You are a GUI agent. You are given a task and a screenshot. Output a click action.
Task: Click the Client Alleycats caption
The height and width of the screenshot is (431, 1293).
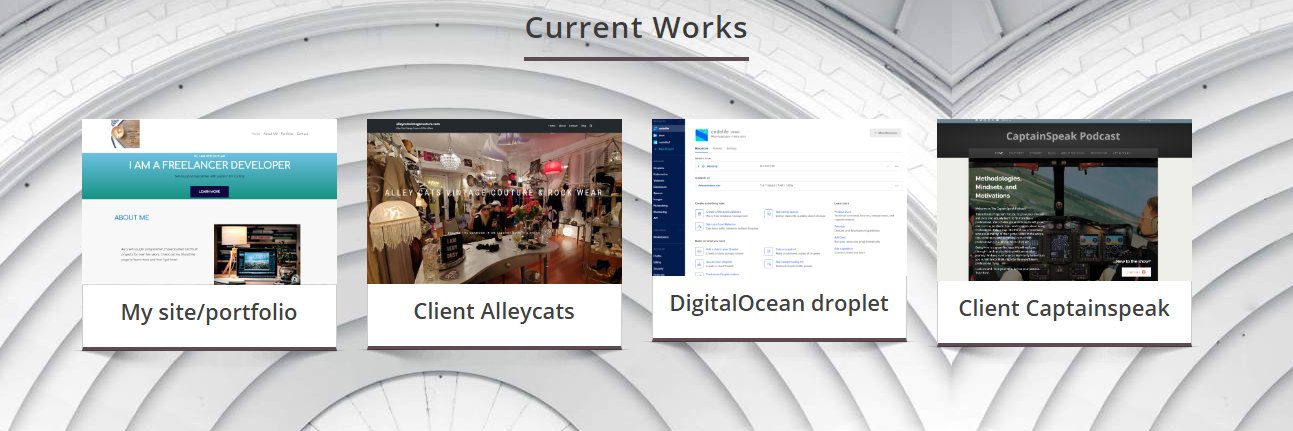click(x=494, y=311)
